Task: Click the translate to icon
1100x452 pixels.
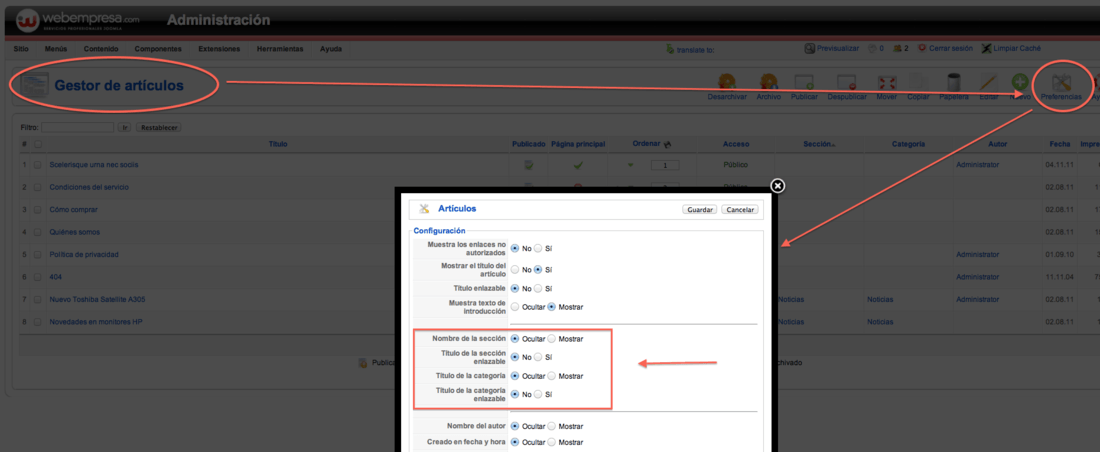Action: tap(671, 49)
